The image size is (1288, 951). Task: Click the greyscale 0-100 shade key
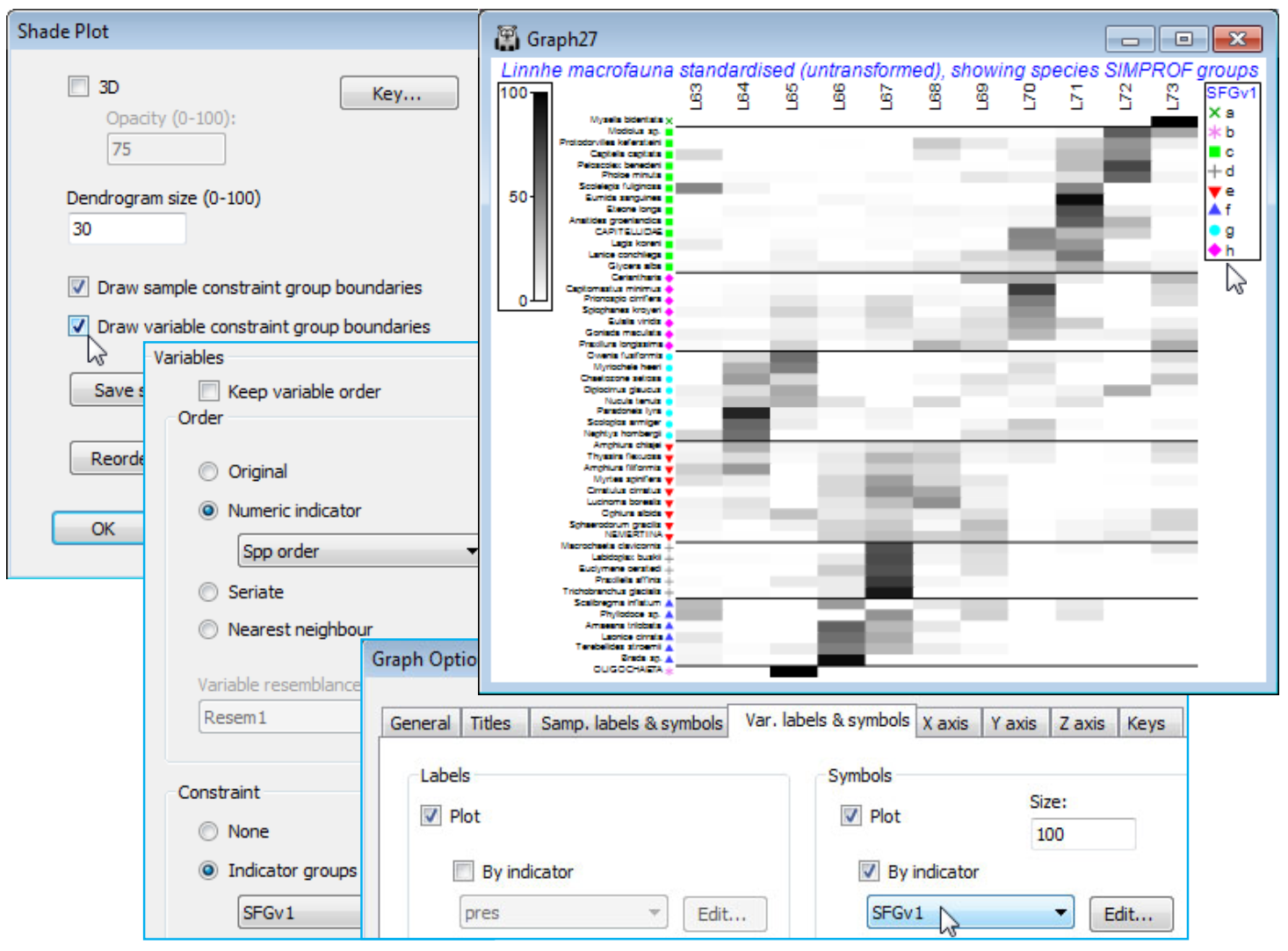point(525,197)
